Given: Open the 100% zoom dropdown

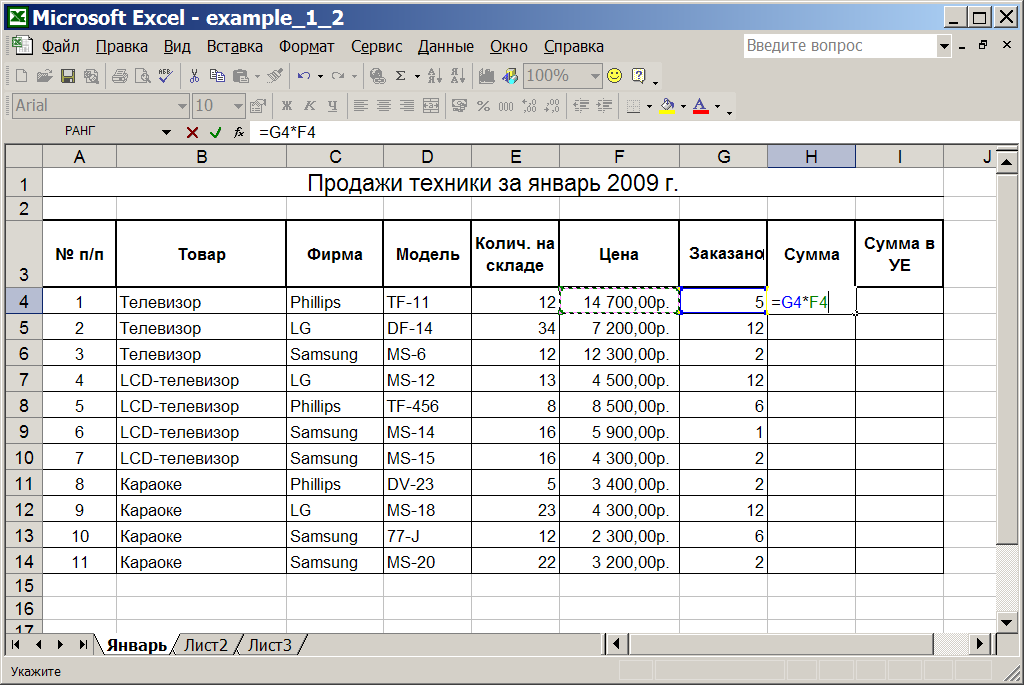Looking at the screenshot, I should click(595, 76).
